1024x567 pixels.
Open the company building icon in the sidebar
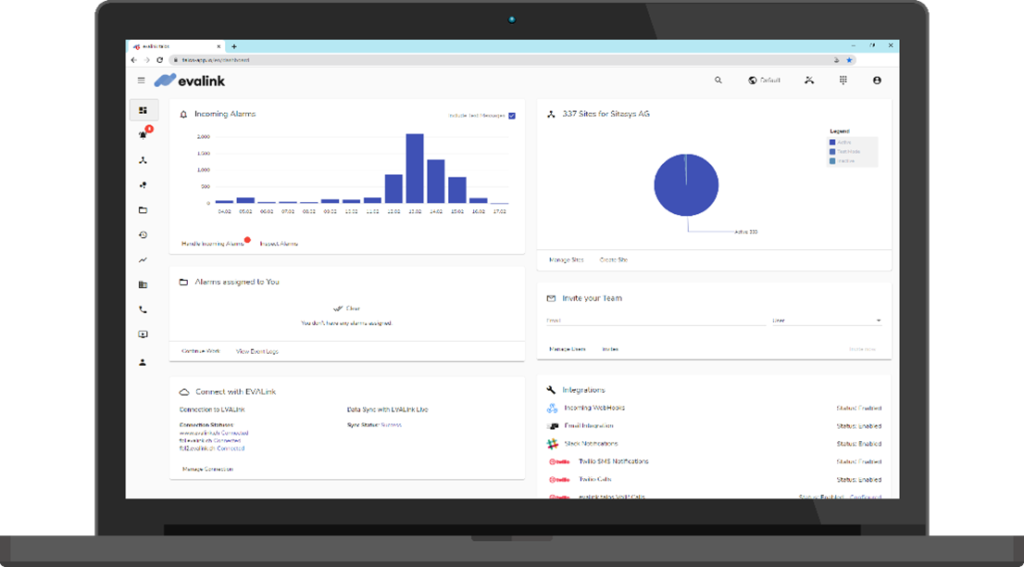tap(143, 285)
